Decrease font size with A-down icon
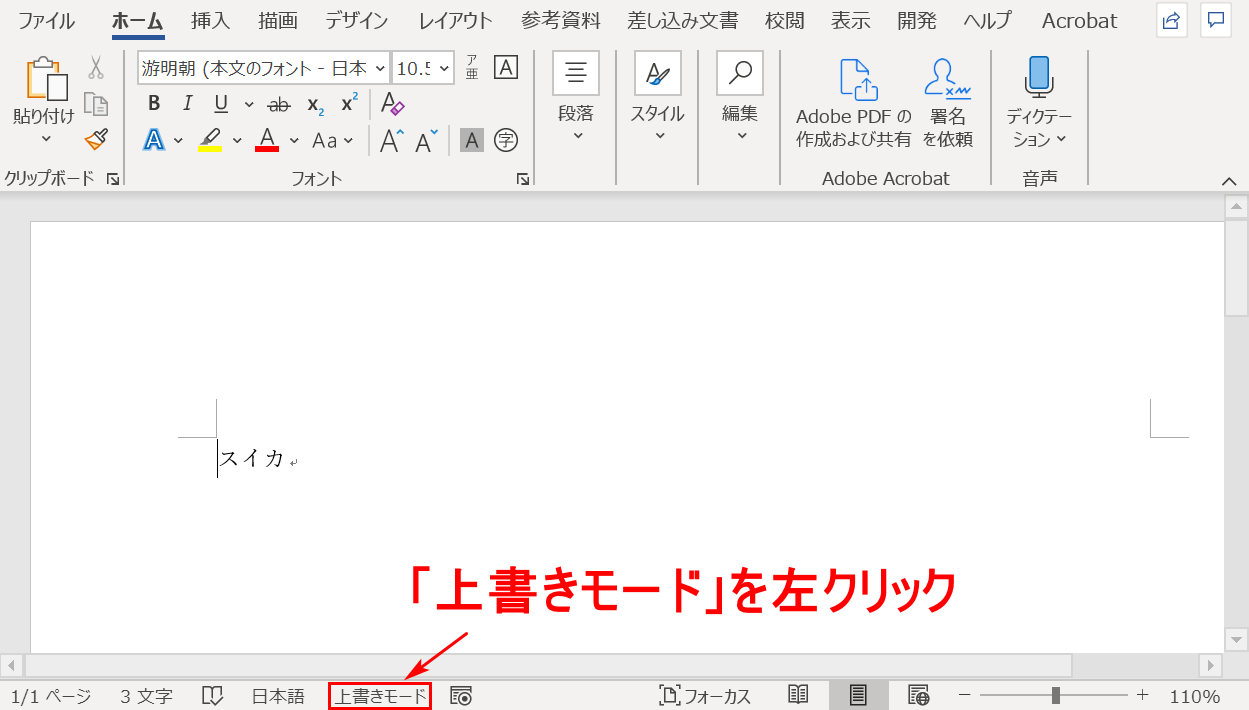 coord(427,141)
